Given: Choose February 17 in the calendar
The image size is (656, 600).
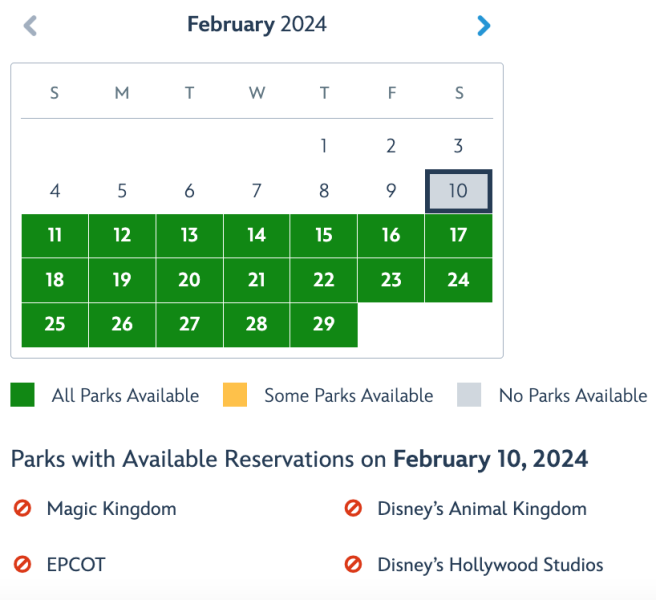Looking at the screenshot, I should pos(458,236).
